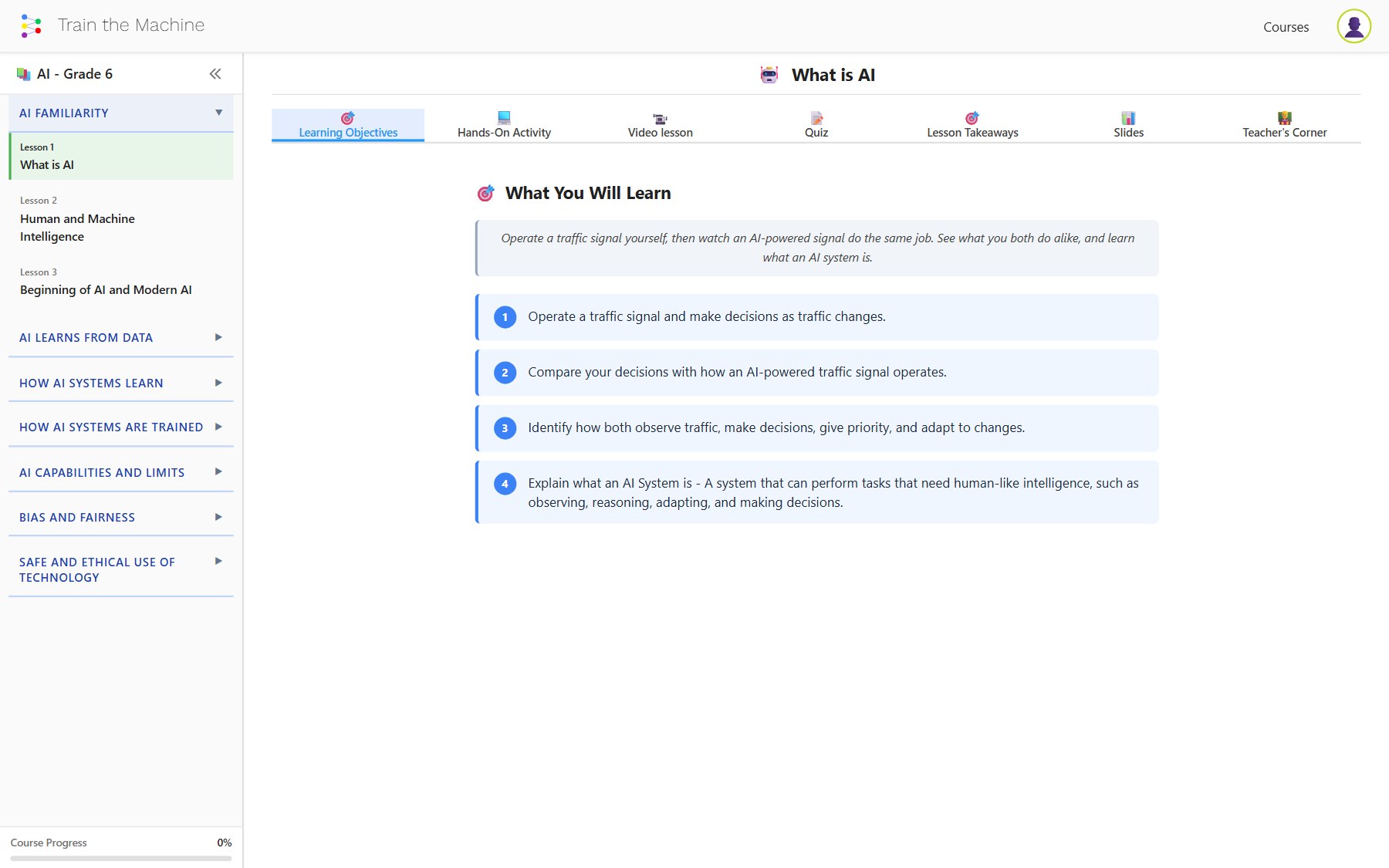Image resolution: width=1389 pixels, height=868 pixels.
Task: Click the Hands-On Activity computer icon
Action: tap(504, 118)
